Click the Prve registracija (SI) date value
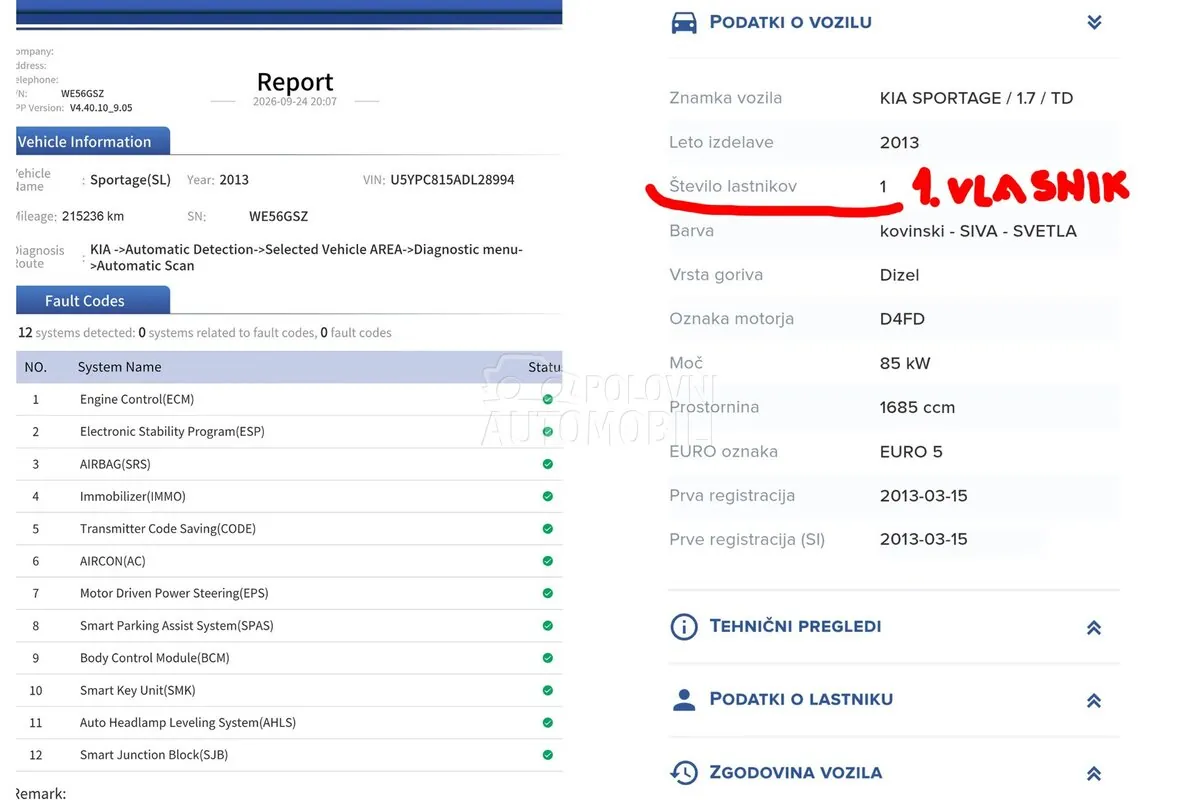The width and height of the screenshot is (1200, 800). (x=924, y=539)
